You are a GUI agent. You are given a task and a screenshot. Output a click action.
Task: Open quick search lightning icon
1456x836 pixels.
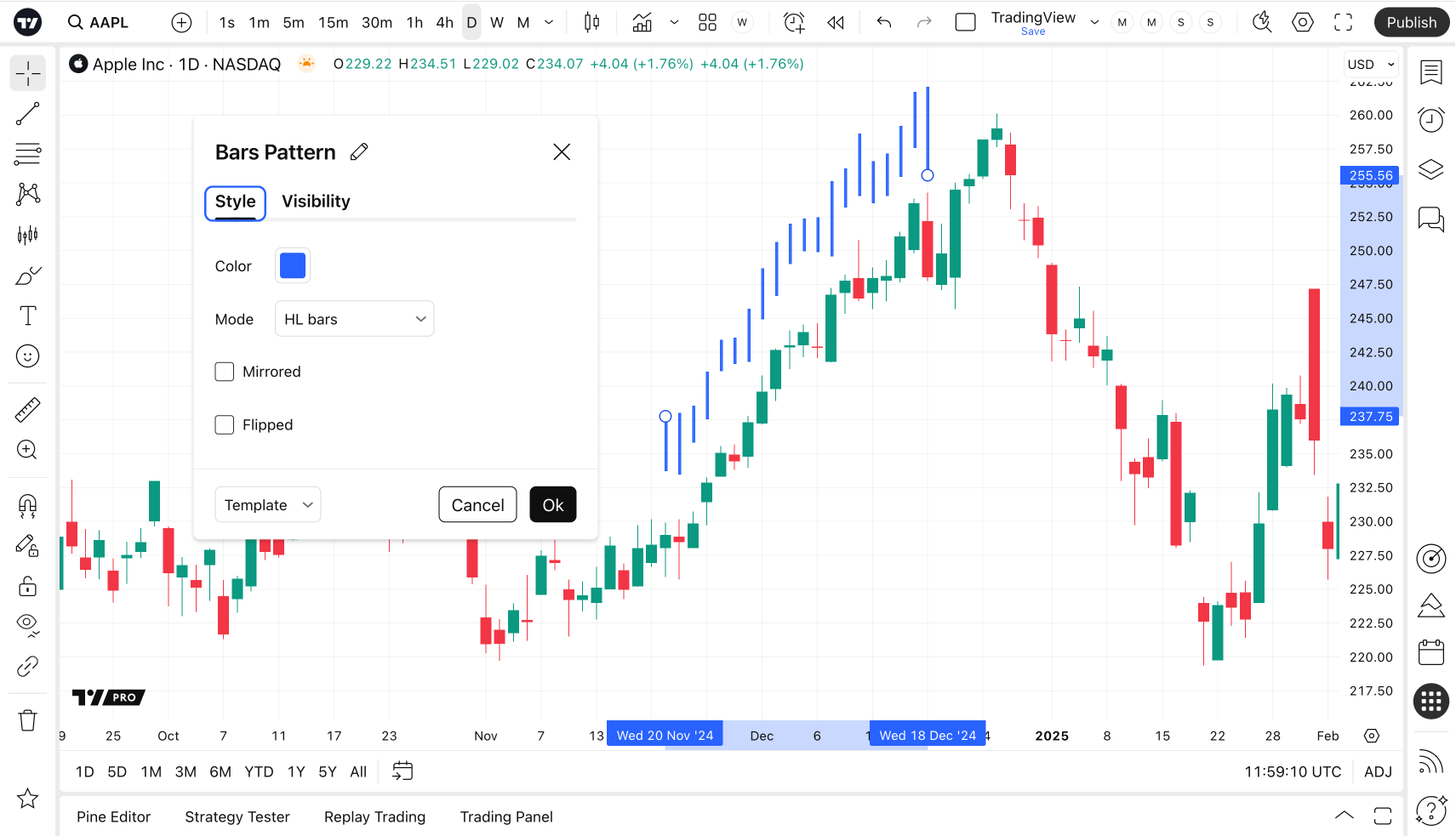pyautogui.click(x=1262, y=22)
